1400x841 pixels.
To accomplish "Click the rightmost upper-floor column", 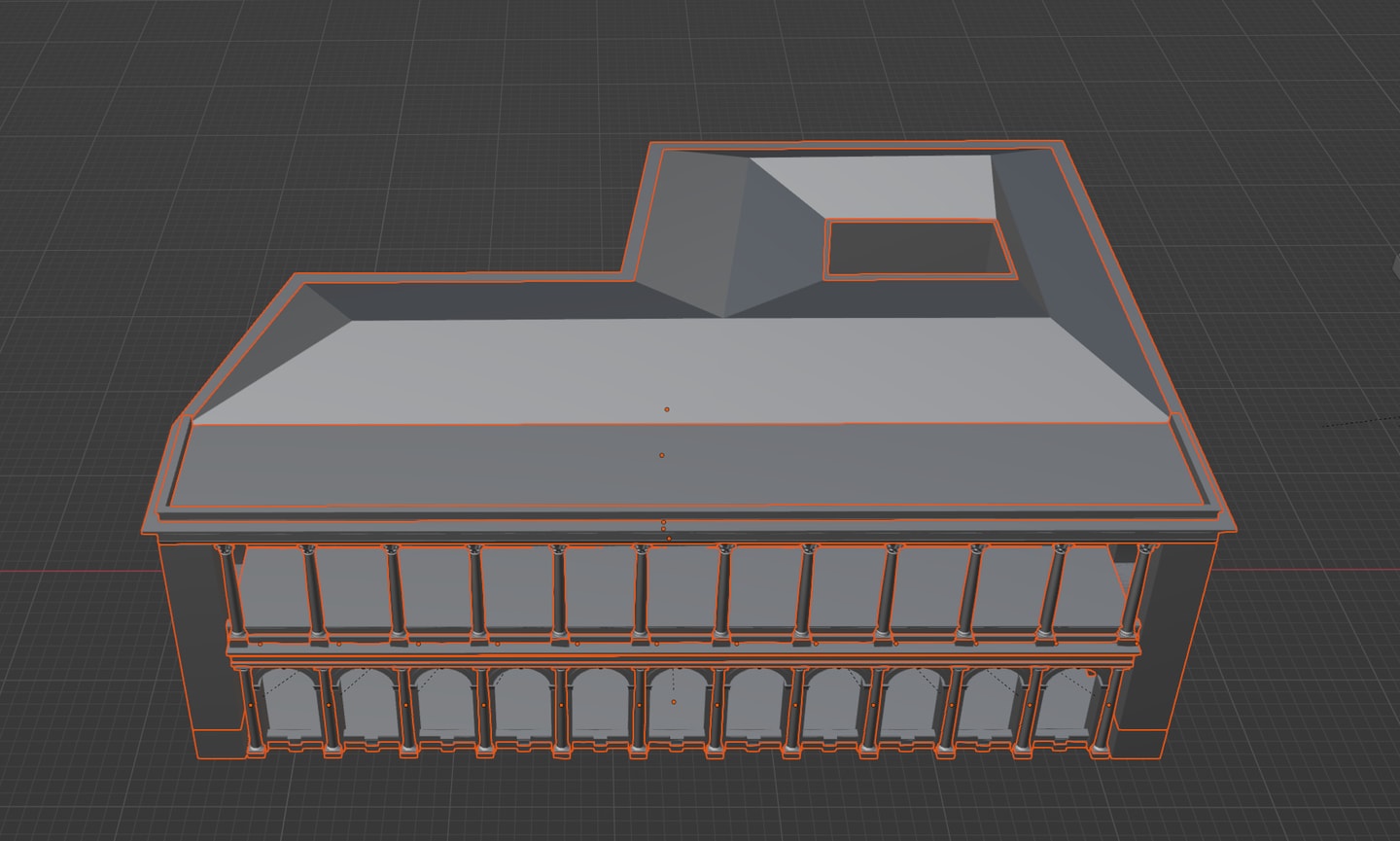I will coord(1137,593).
